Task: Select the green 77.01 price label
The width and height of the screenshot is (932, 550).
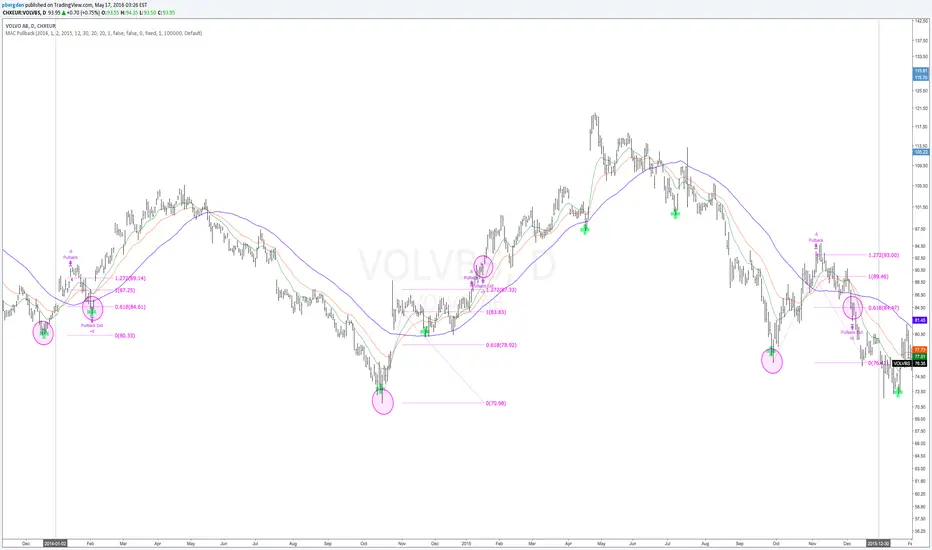Action: point(920,357)
